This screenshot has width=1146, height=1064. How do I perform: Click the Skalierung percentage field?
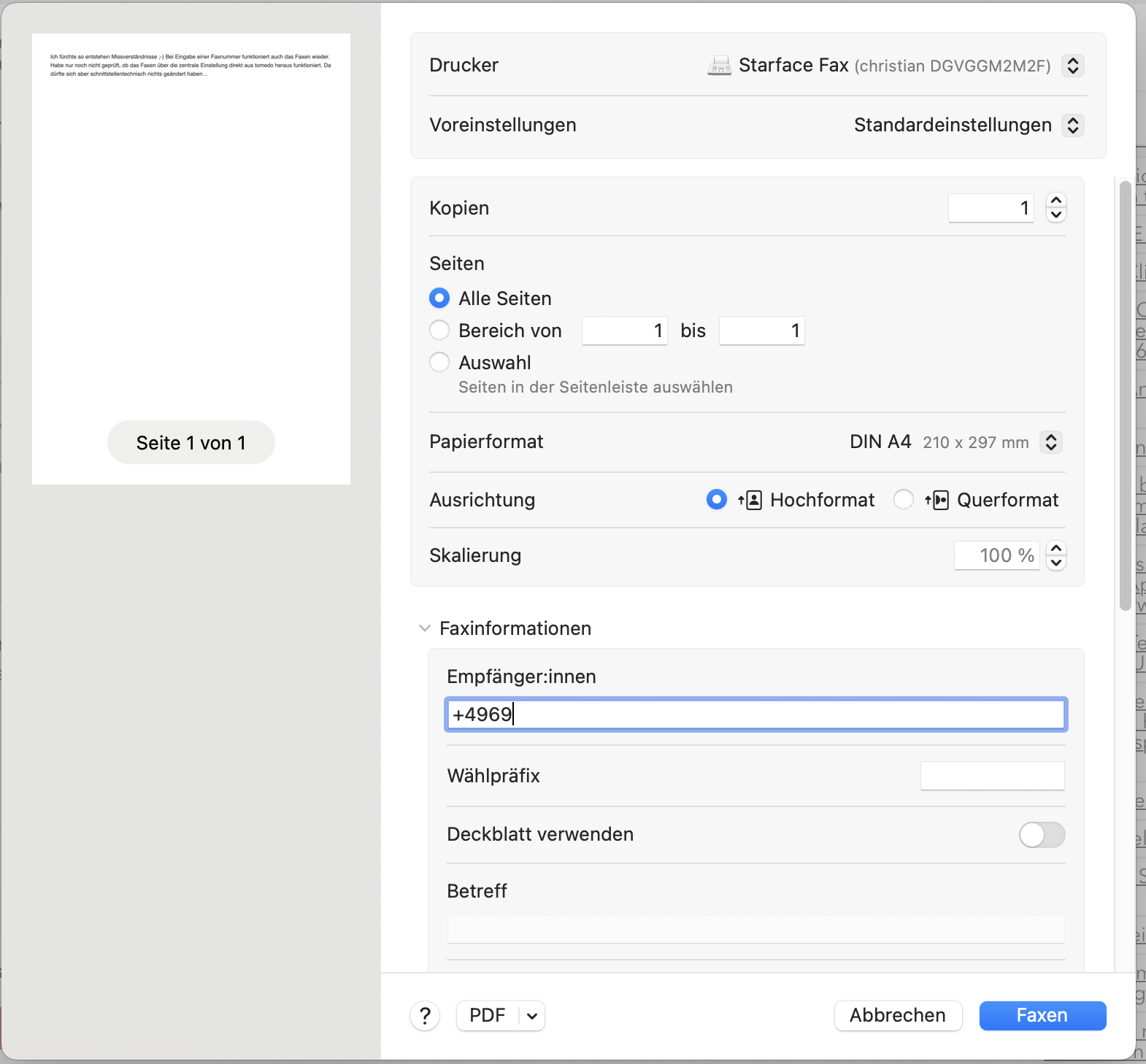pos(996,555)
